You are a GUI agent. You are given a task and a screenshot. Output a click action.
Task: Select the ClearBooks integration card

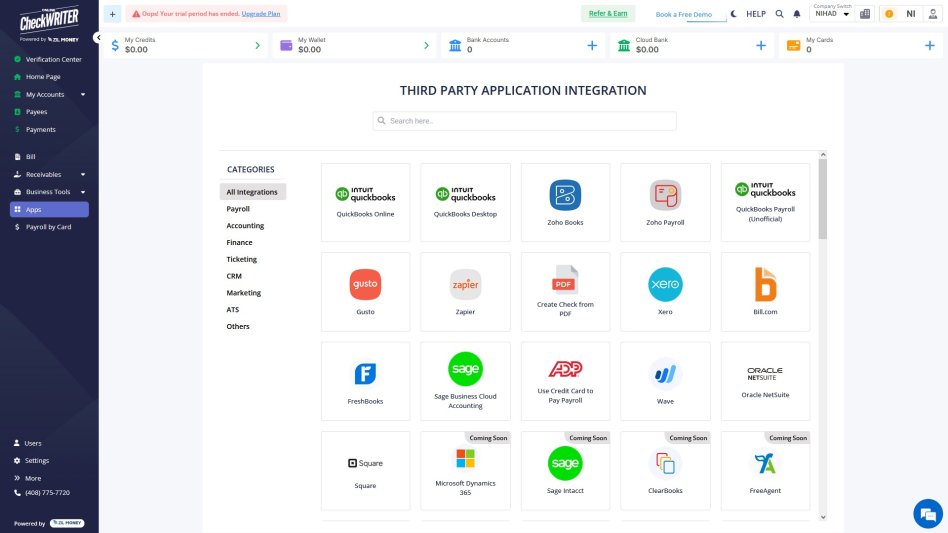click(x=665, y=471)
